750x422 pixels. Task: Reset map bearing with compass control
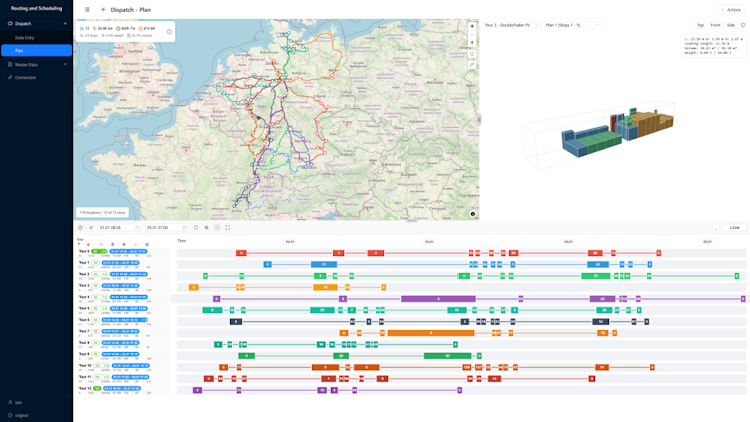[472, 43]
